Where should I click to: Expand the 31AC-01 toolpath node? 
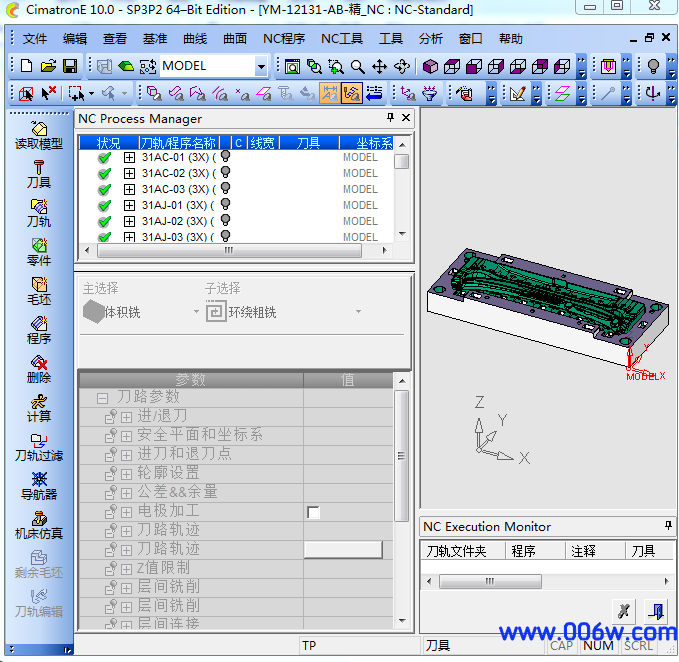click(129, 157)
